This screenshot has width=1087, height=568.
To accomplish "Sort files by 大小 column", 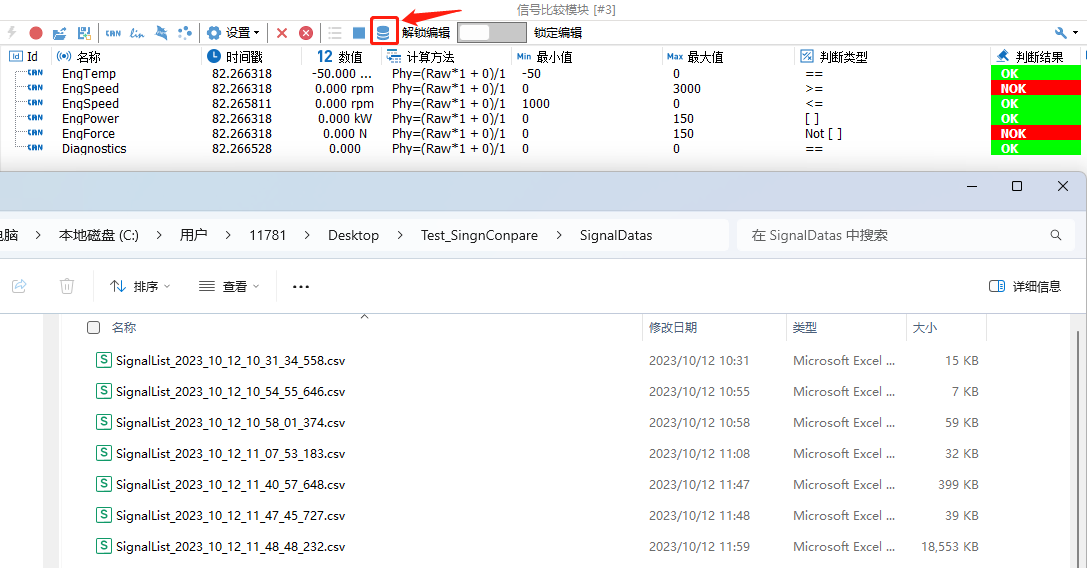I will [925, 327].
